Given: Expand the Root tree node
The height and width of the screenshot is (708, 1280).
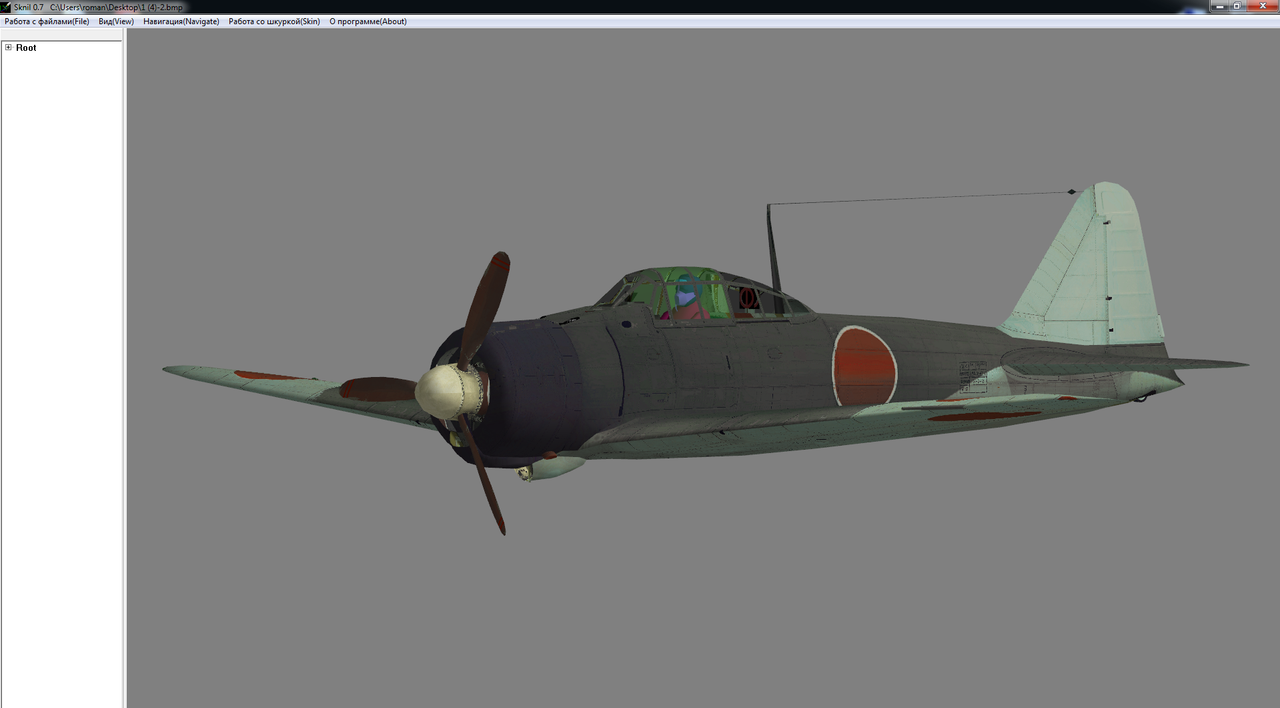Looking at the screenshot, I should (8, 47).
